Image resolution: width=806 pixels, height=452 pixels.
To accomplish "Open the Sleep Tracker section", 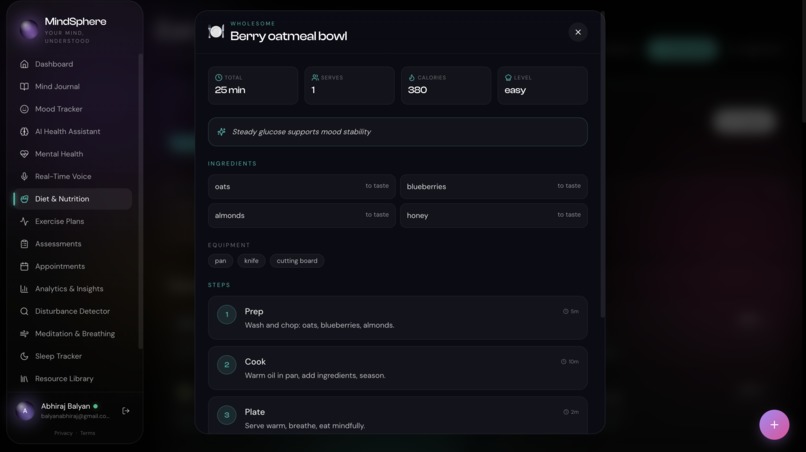I will pos(72,356).
